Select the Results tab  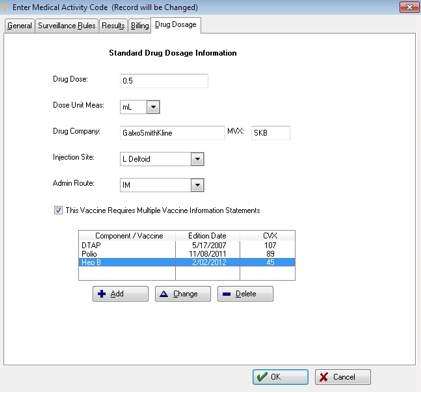[x=113, y=26]
